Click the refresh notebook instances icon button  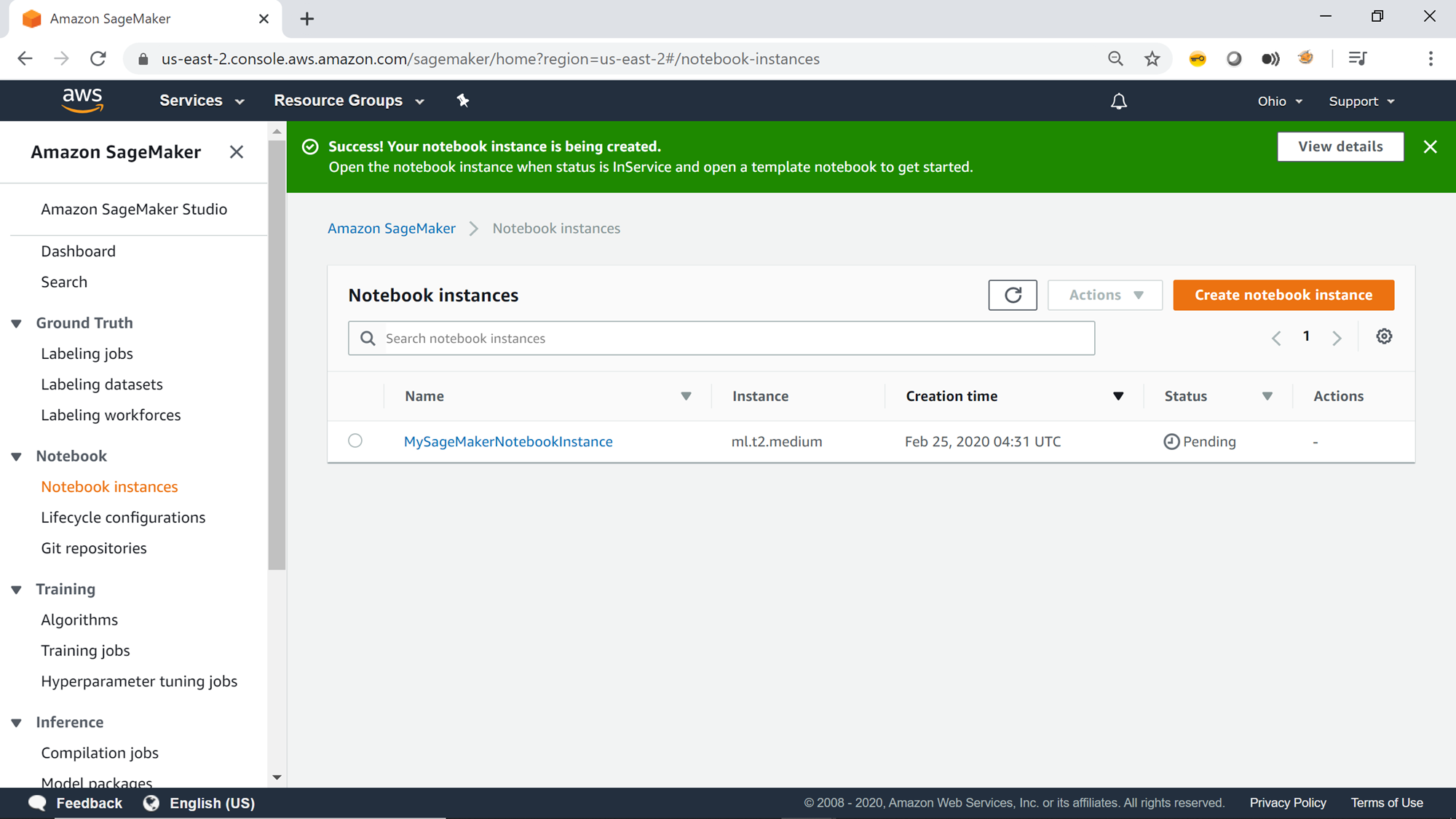click(x=1012, y=295)
